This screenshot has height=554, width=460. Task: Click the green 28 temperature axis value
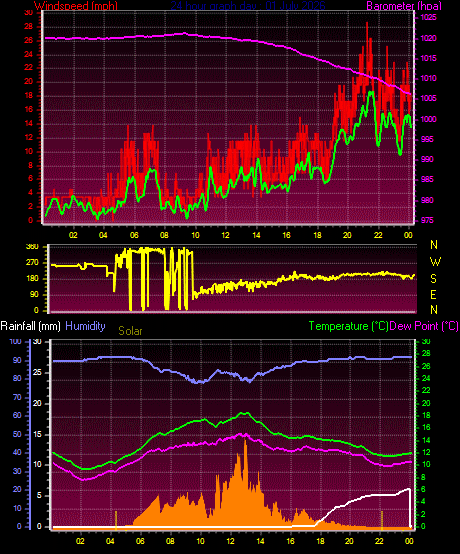tap(426, 354)
